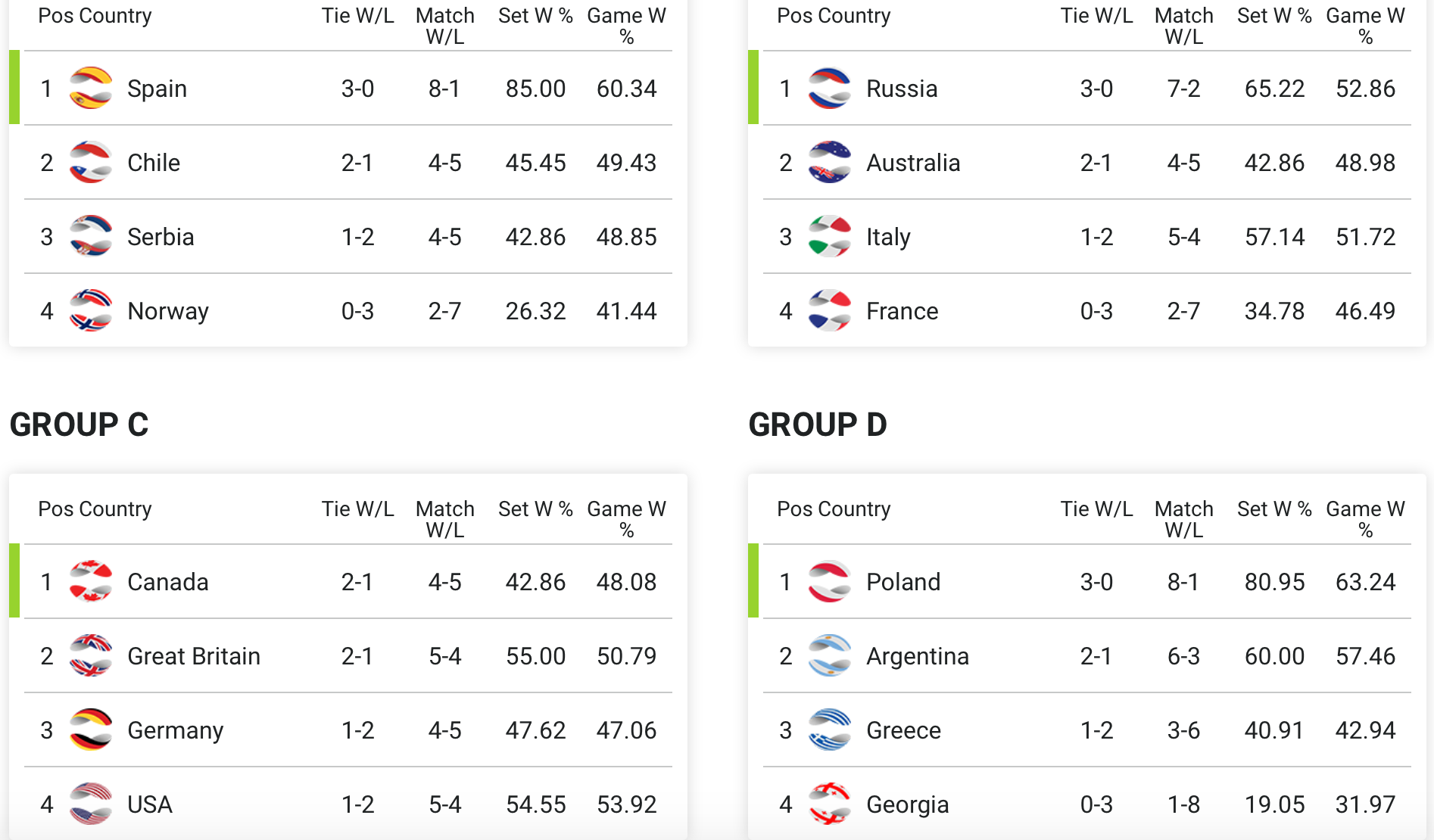Open the Serbia team link

coord(161,237)
